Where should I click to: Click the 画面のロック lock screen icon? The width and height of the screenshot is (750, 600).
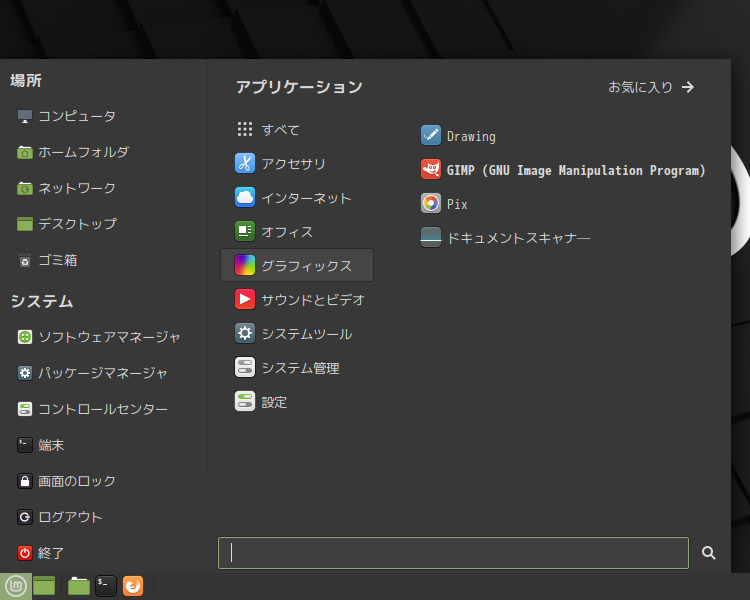[x=25, y=481]
